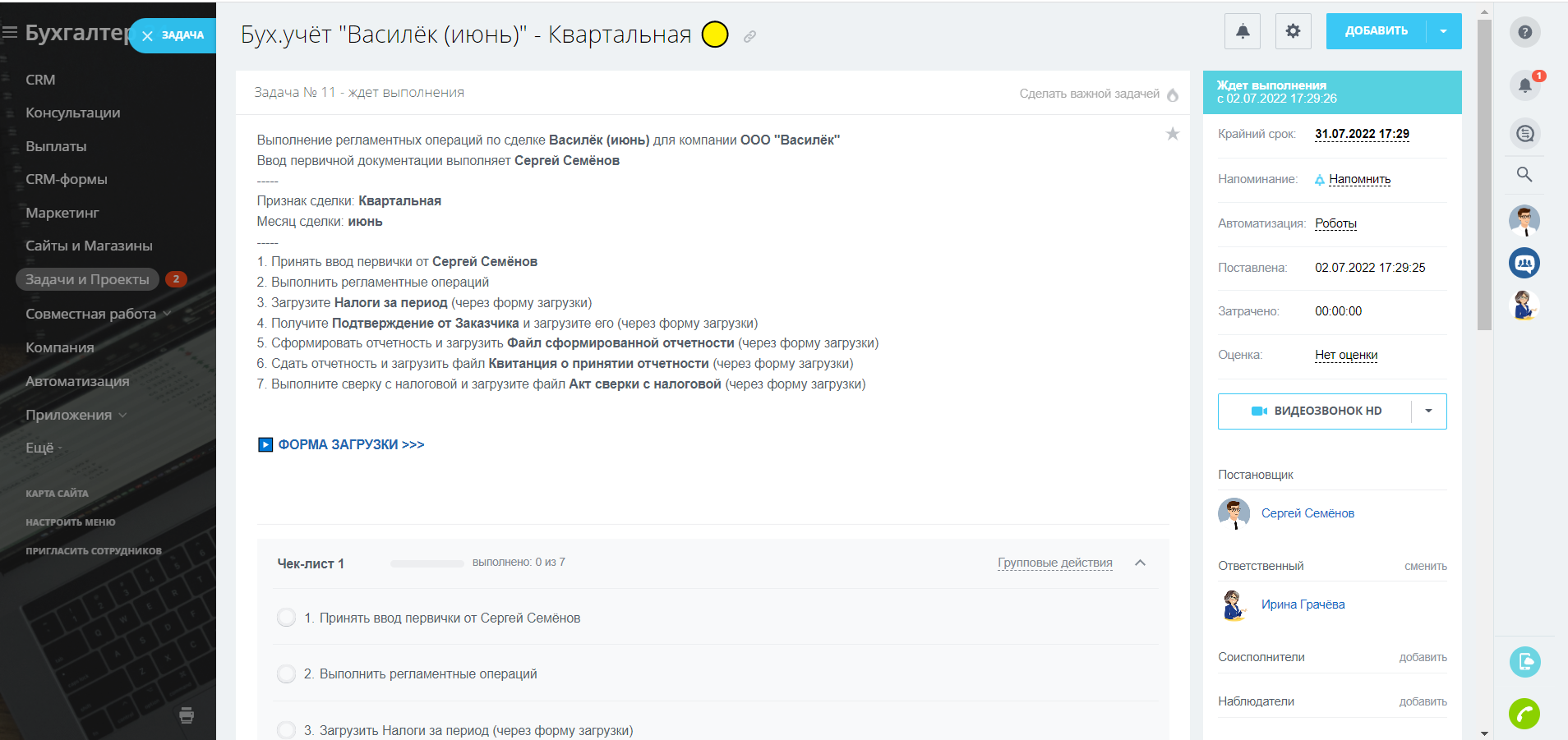This screenshot has width=1568, height=740.
Task: Click the printer icon in left sidebar
Action: 187,715
